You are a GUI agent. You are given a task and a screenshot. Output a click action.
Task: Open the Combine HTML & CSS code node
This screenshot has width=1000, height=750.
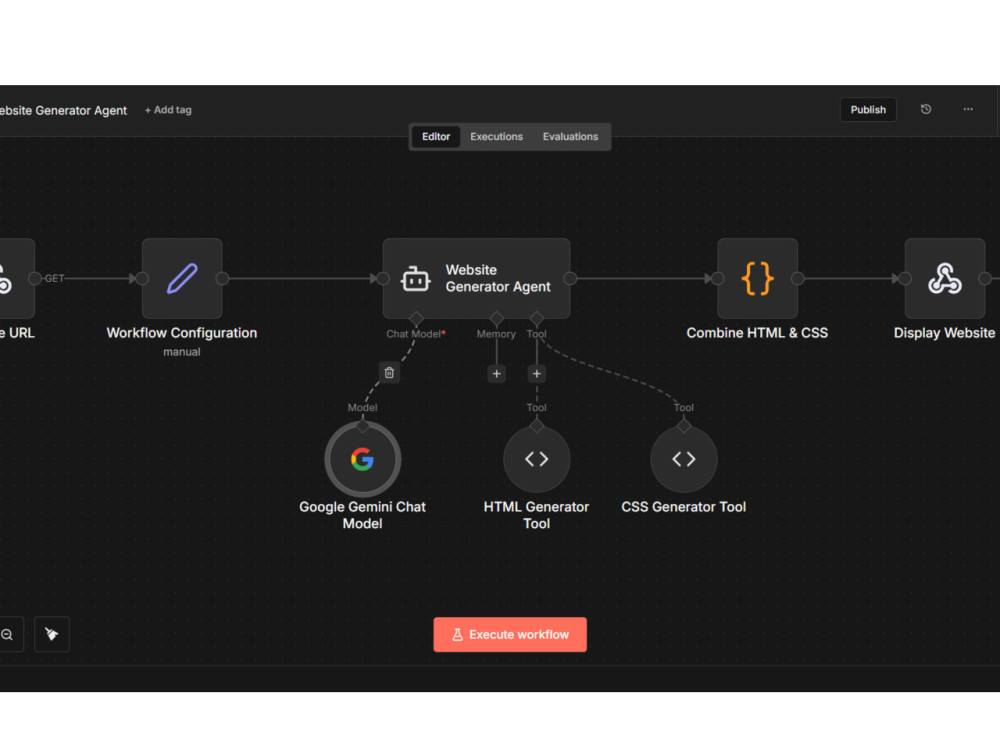click(757, 278)
